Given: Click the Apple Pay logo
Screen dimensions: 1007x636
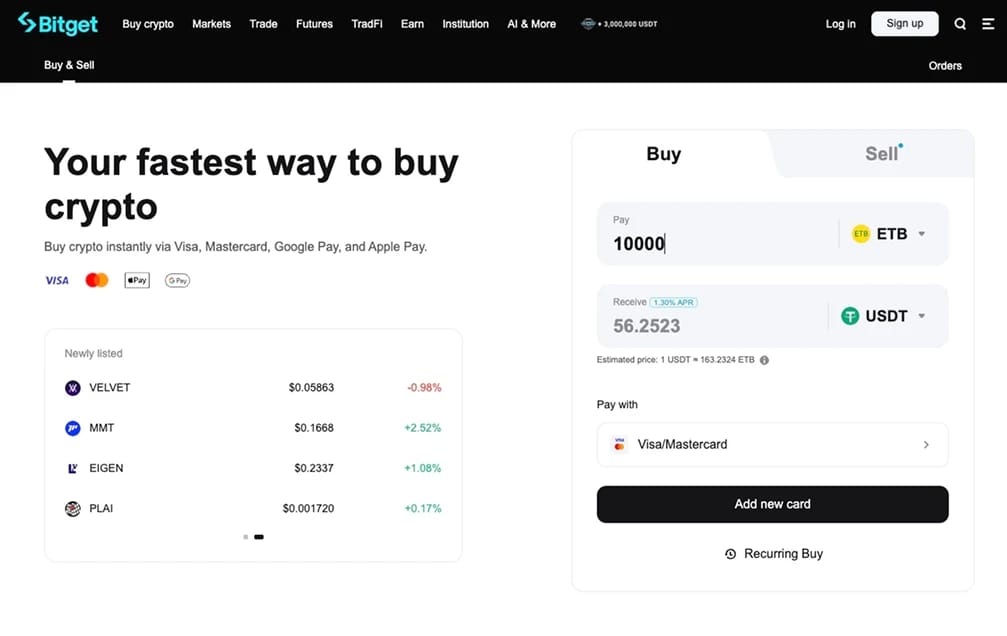Looking at the screenshot, I should pyautogui.click(x=137, y=280).
